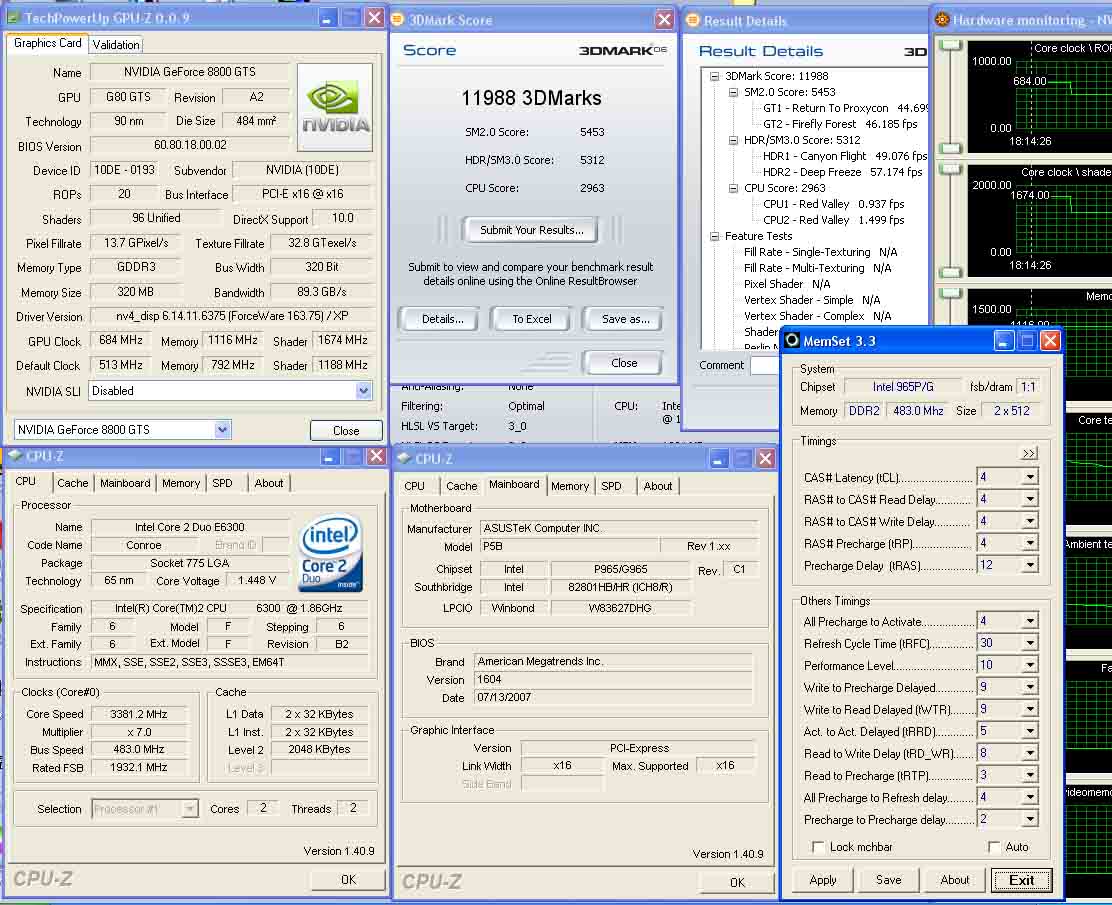Select GT1 - Return To Proxycon row
The height and width of the screenshot is (905, 1112).
coord(845,108)
